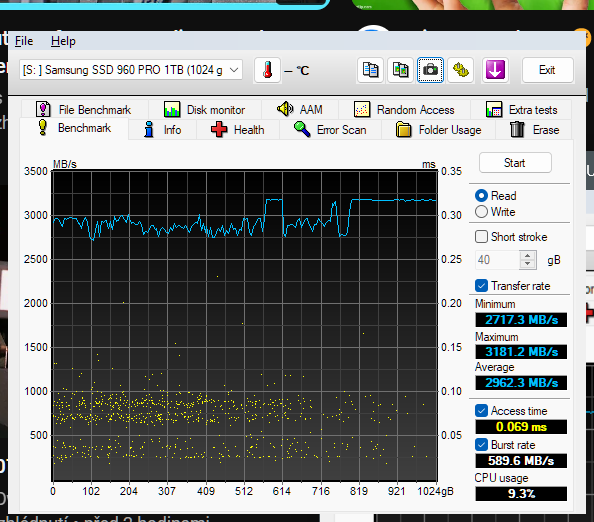This screenshot has width=594, height=522.
Task: Open the Extra tests tab
Action: tap(521, 109)
